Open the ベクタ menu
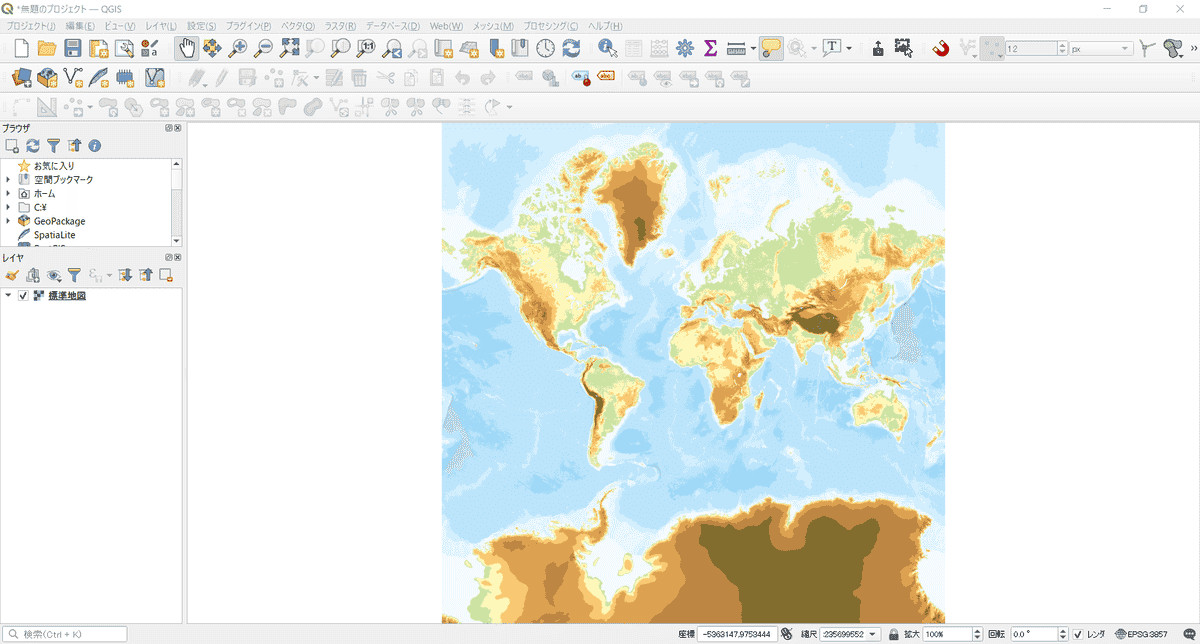Viewport: 1200px width, 644px height. [297, 25]
